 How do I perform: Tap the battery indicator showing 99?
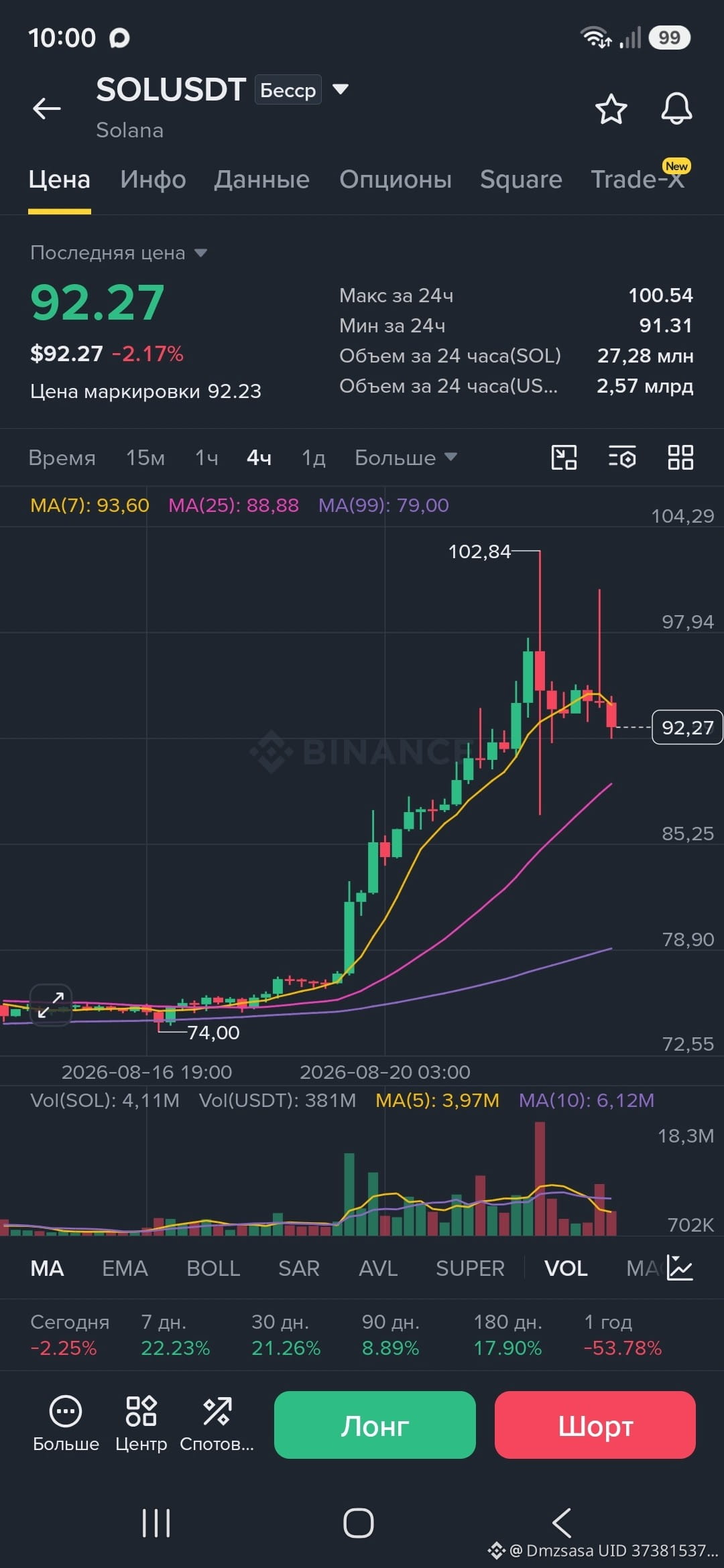[x=670, y=38]
